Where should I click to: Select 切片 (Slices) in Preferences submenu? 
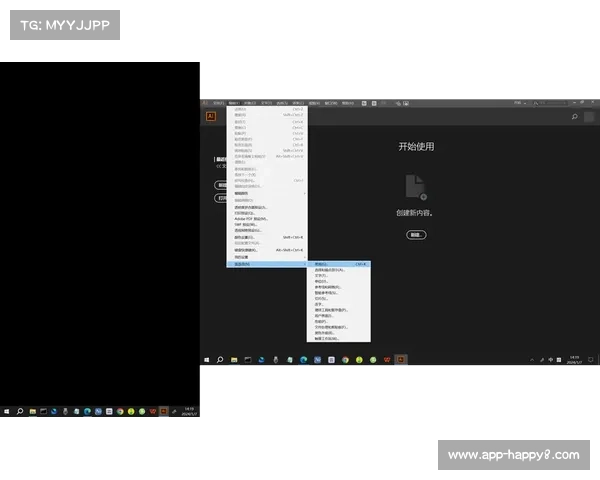339,299
